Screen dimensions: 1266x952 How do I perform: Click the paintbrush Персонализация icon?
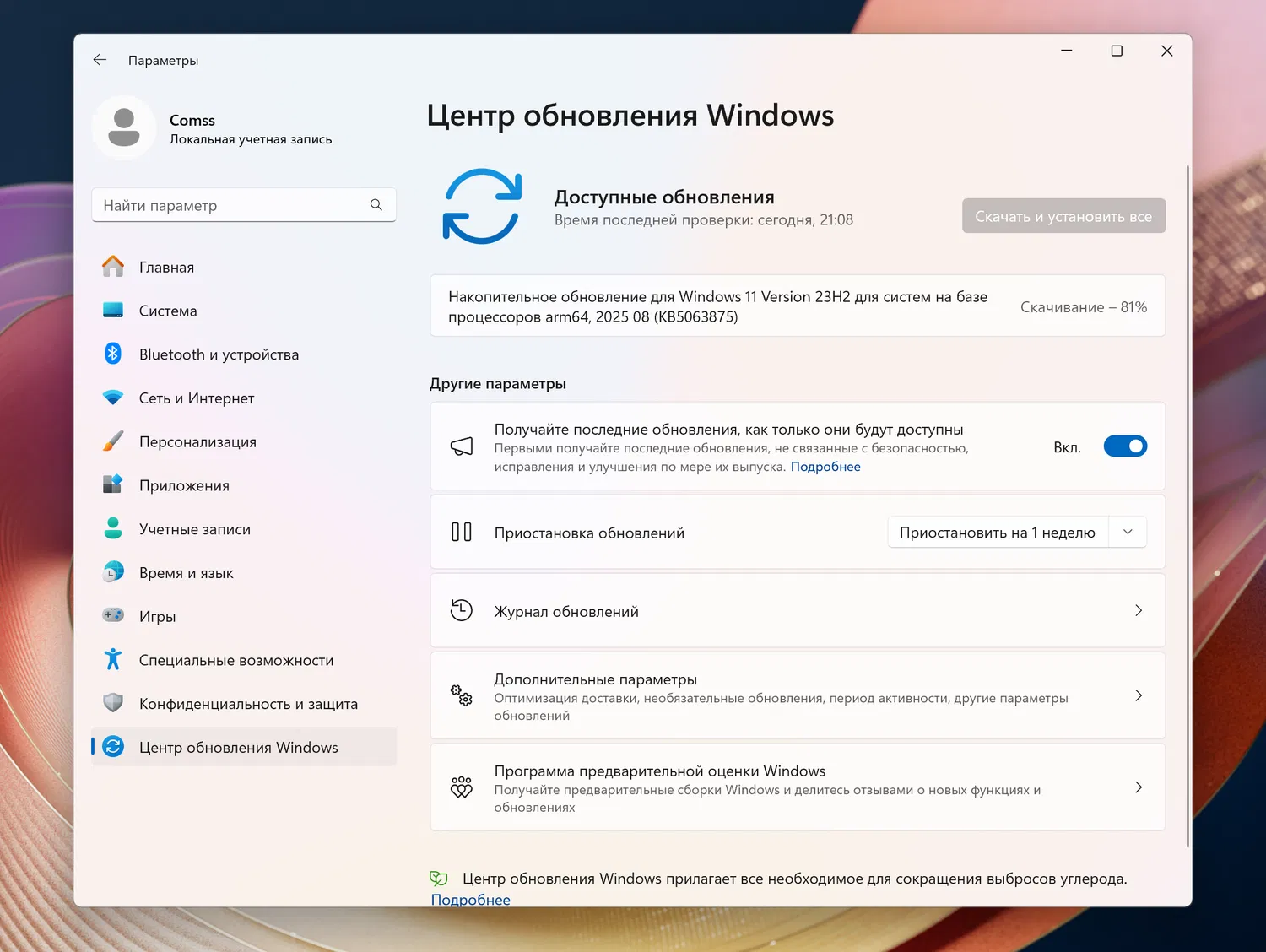point(113,441)
